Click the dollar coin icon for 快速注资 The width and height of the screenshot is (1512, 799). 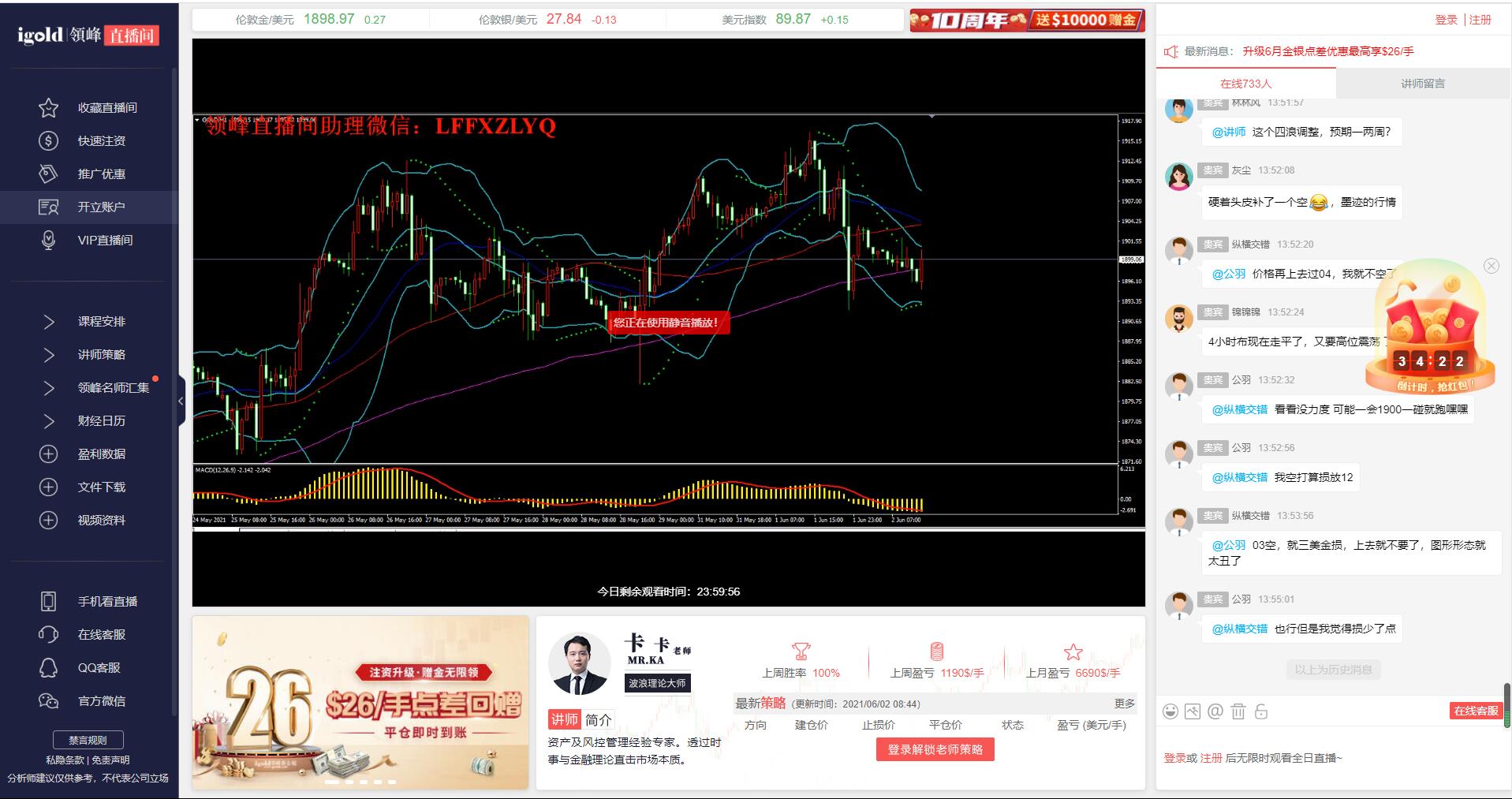pyautogui.click(x=48, y=140)
